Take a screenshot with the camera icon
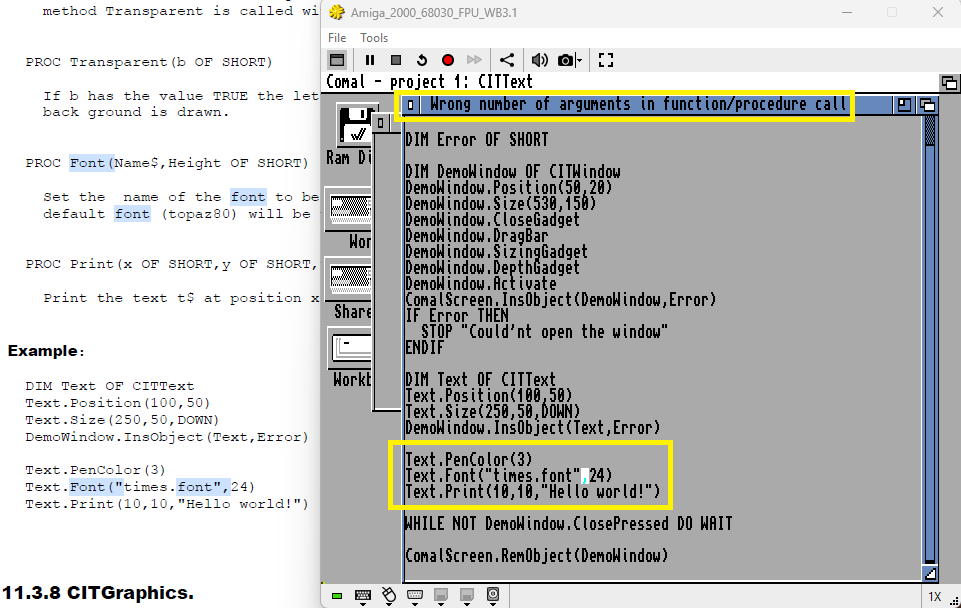961x608 pixels. tap(565, 60)
